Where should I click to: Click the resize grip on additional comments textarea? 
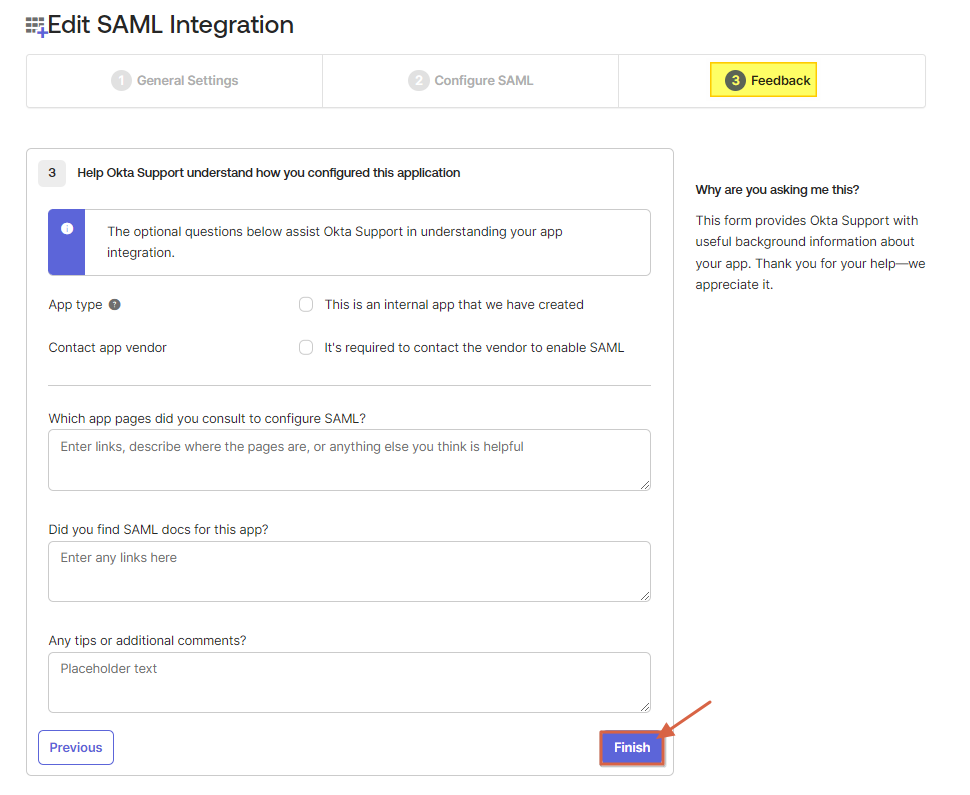point(645,707)
